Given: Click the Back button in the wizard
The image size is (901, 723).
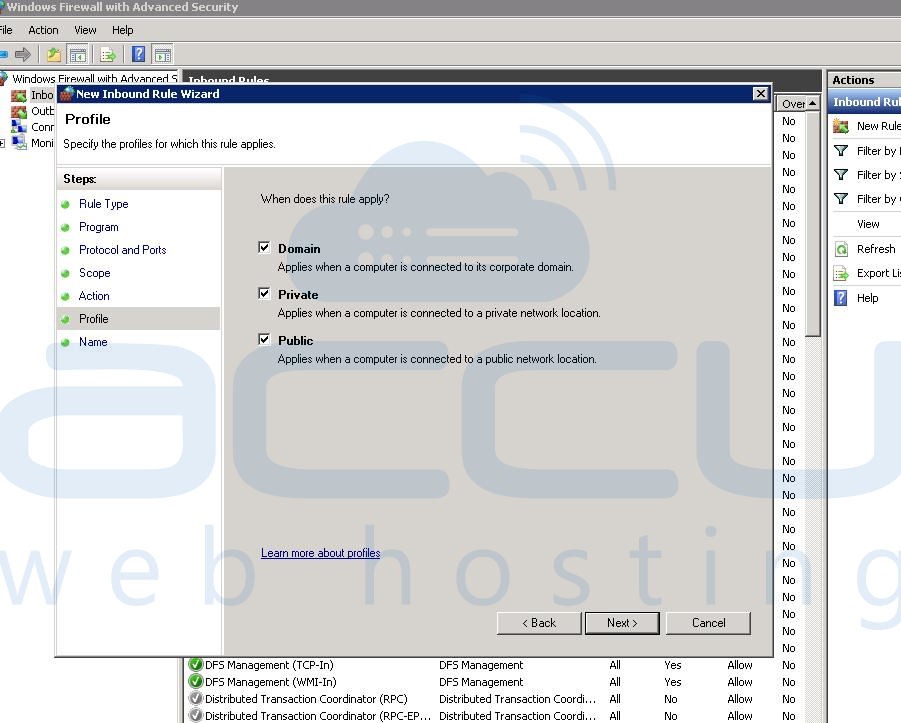Looking at the screenshot, I should pyautogui.click(x=539, y=623).
